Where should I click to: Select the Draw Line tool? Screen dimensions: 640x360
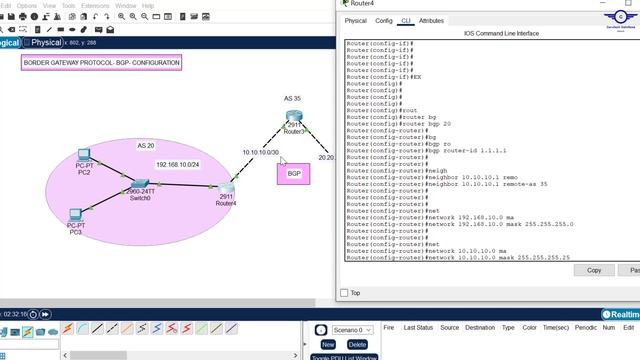click(x=49, y=30)
